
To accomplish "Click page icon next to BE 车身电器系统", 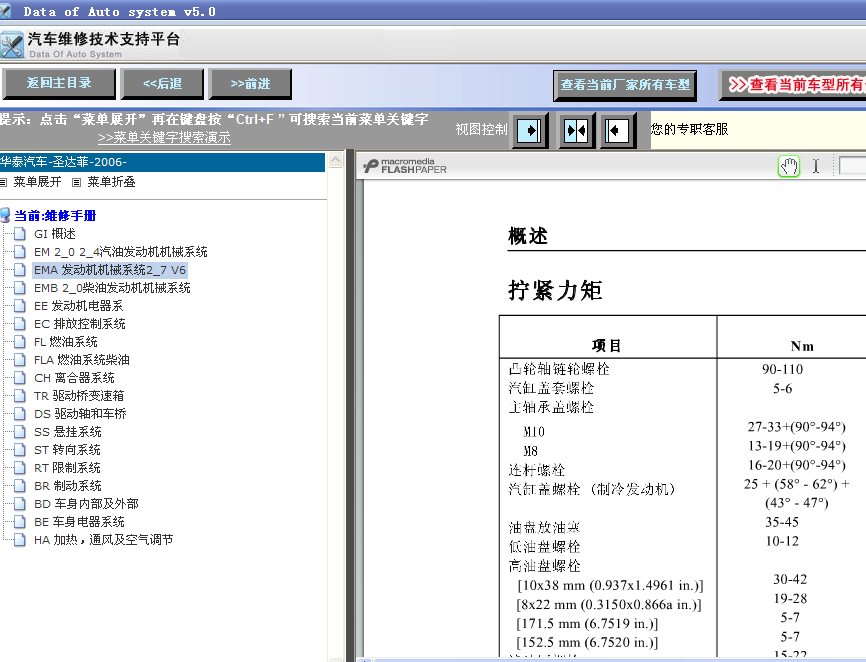I will pos(19,522).
